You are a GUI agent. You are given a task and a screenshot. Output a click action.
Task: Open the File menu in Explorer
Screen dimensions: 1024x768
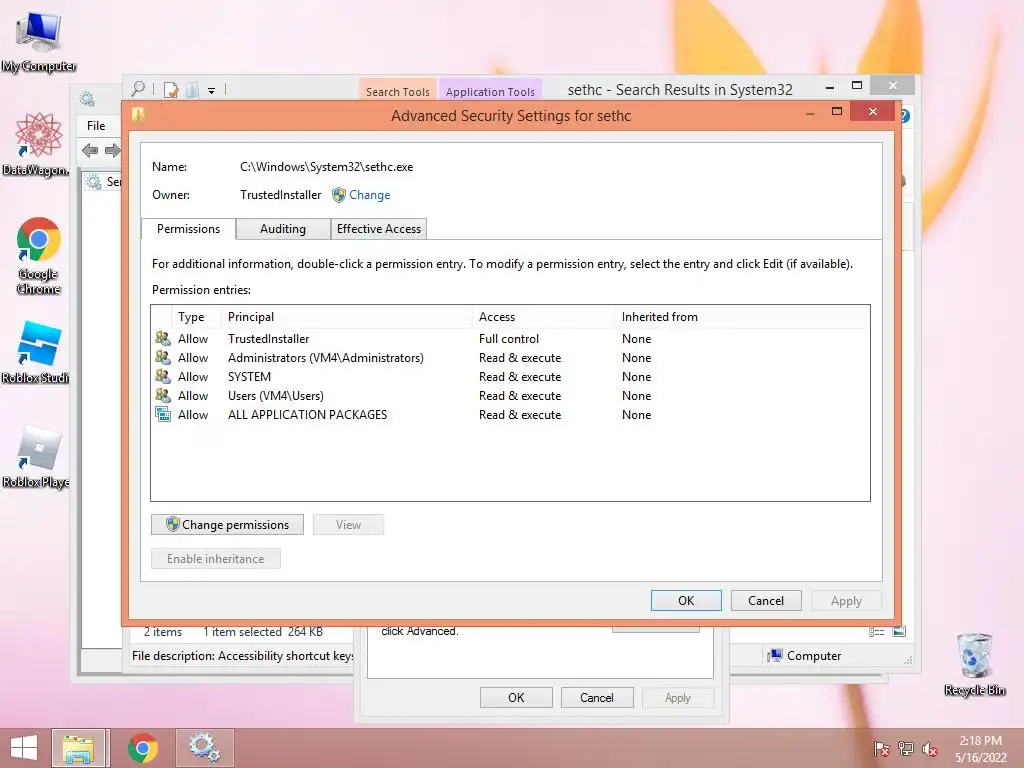96,125
